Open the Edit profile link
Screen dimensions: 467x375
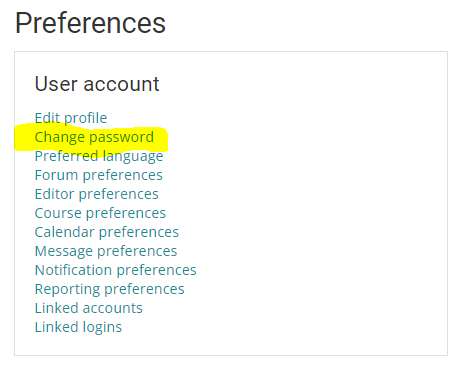point(71,118)
